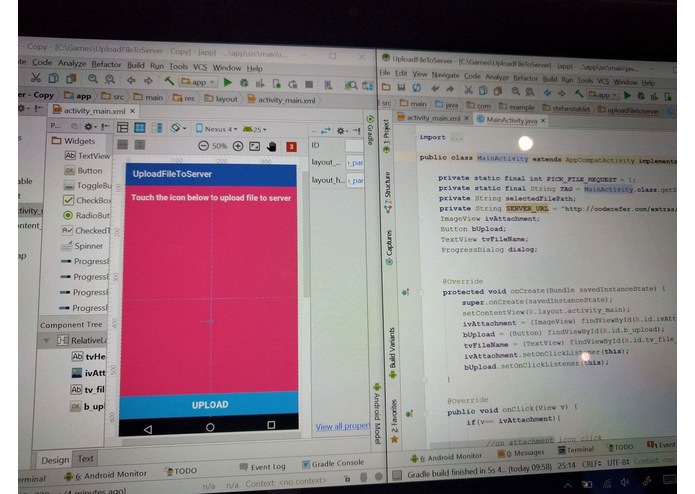Screen dimensions: 695x494
Task: Click the ID input field in properties panel
Action: 354,145
